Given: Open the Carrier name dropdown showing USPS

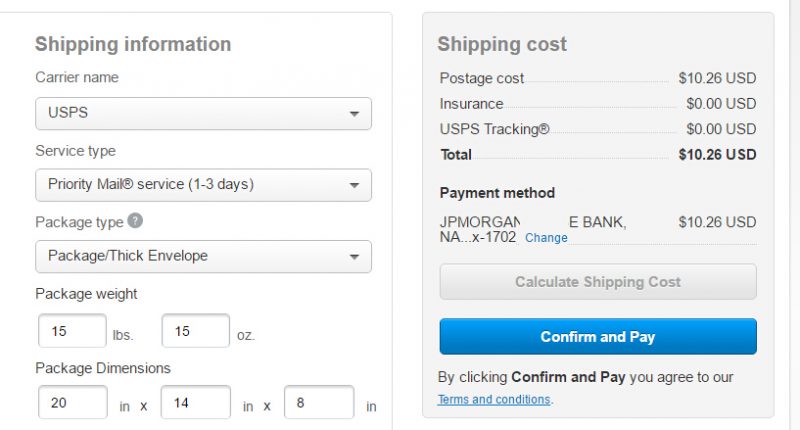Looking at the screenshot, I should click(203, 113).
